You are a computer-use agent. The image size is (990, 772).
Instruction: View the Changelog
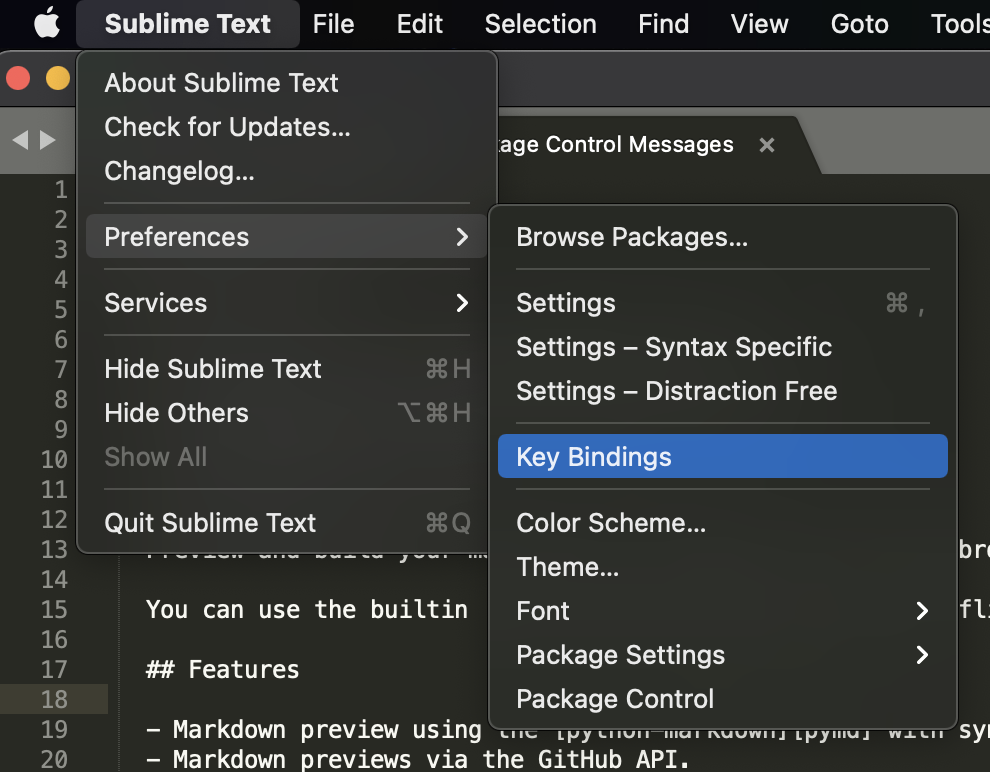pos(179,171)
